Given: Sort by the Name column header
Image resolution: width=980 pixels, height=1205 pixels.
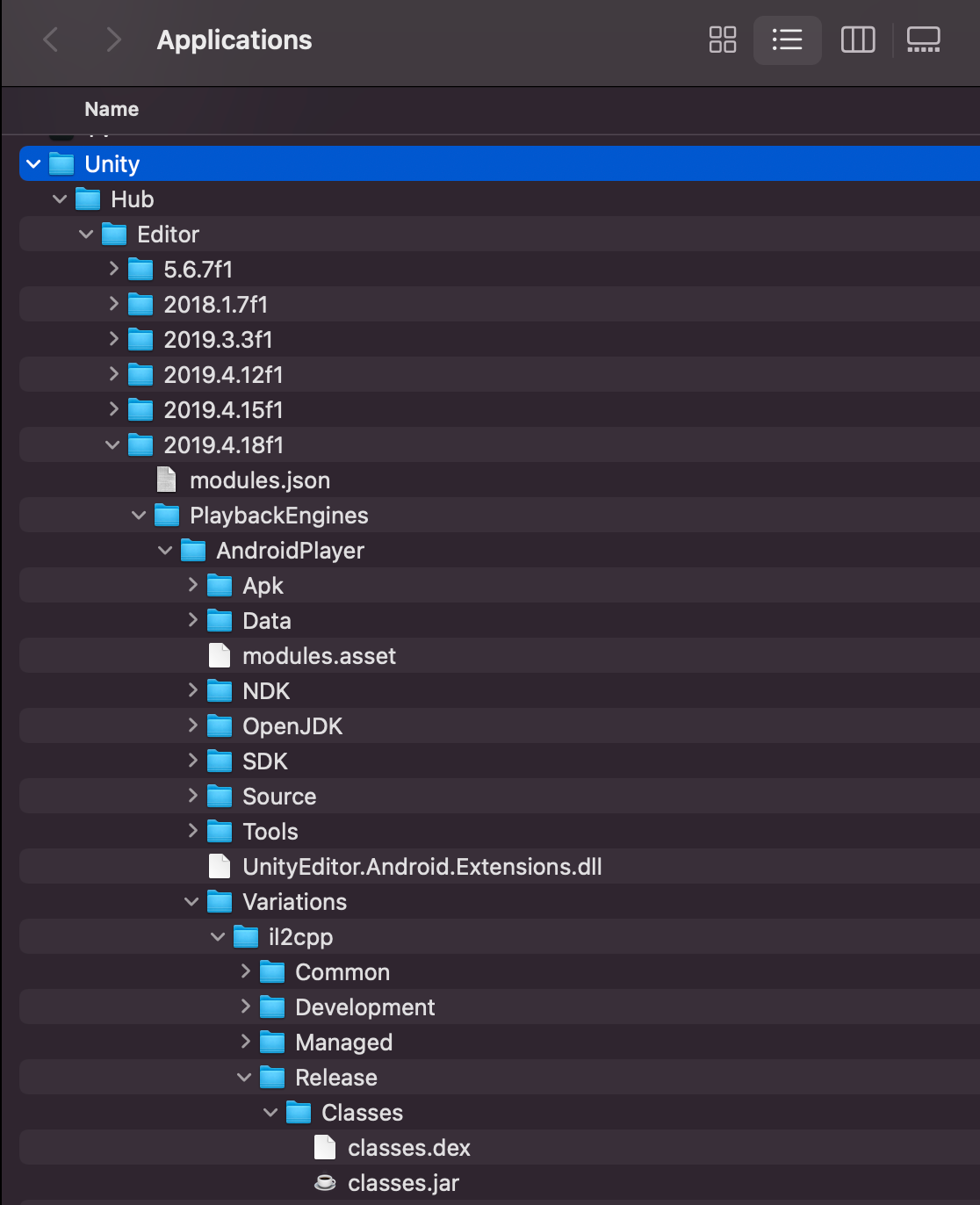Looking at the screenshot, I should click(x=112, y=109).
